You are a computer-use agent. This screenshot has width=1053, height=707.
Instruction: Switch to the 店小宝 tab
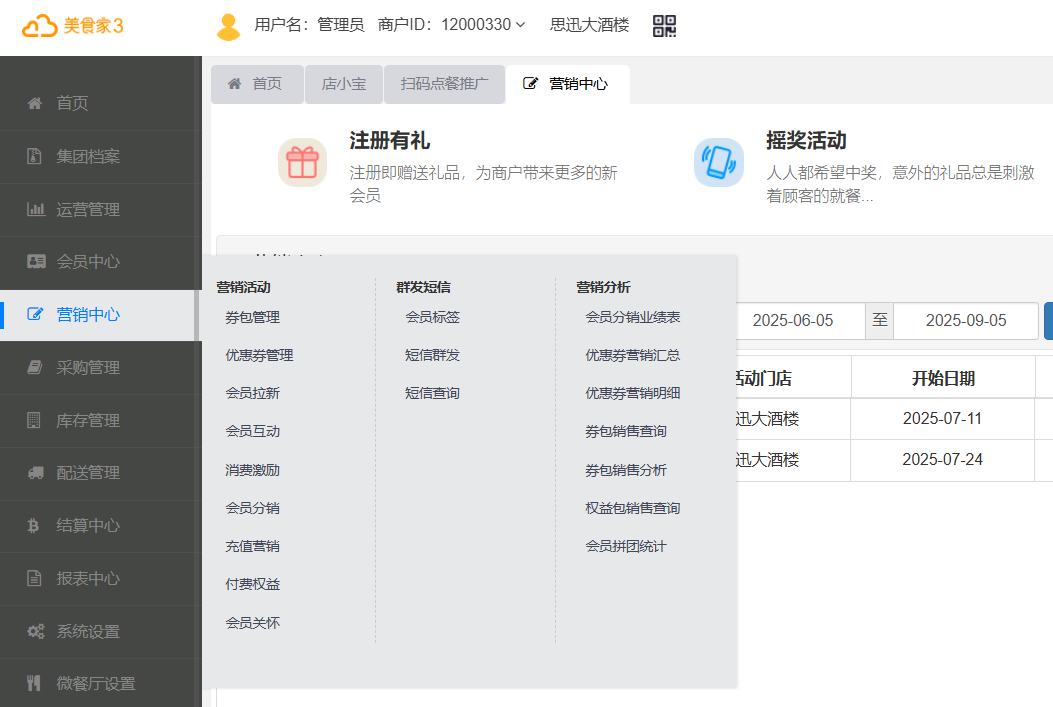pos(343,84)
